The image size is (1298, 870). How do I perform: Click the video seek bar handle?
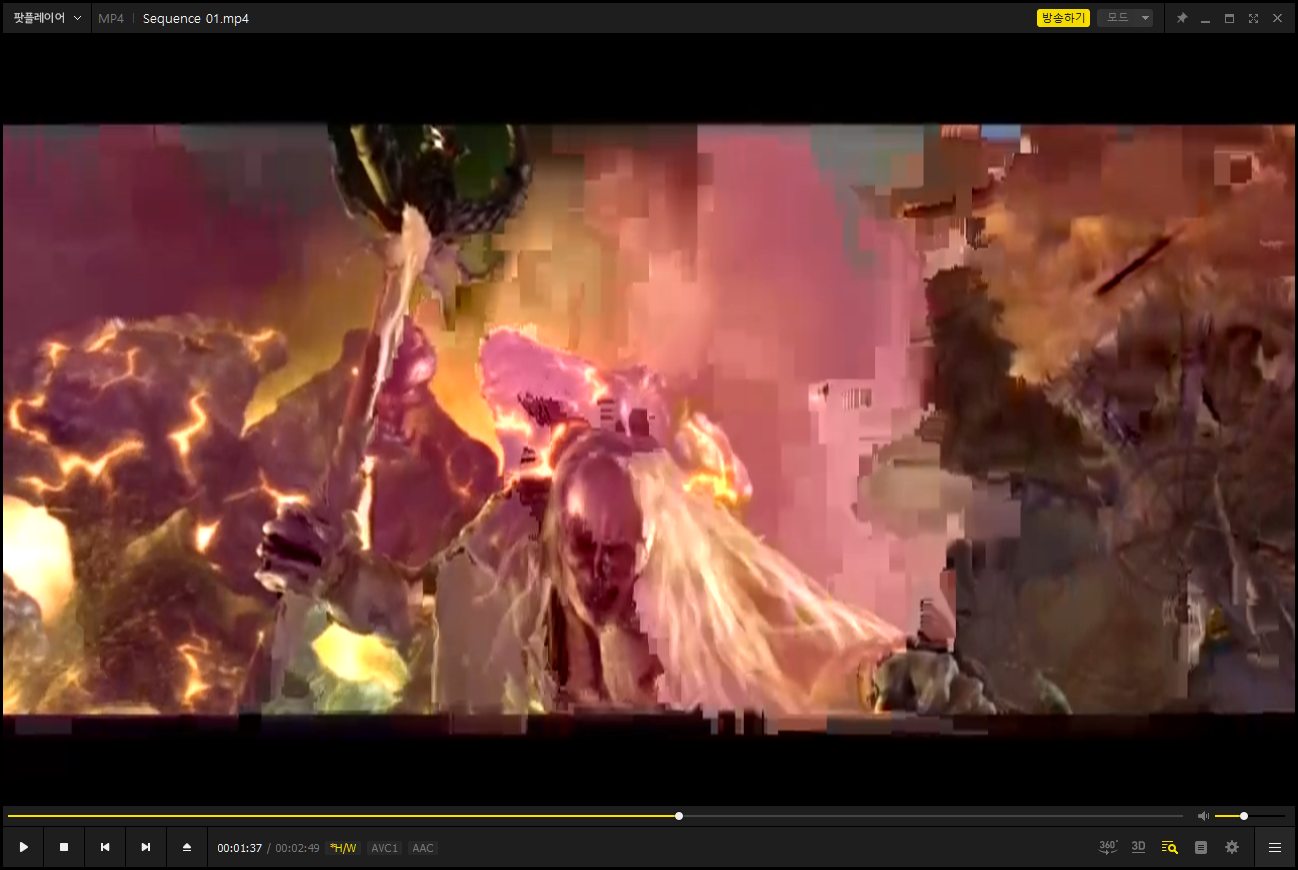(679, 816)
